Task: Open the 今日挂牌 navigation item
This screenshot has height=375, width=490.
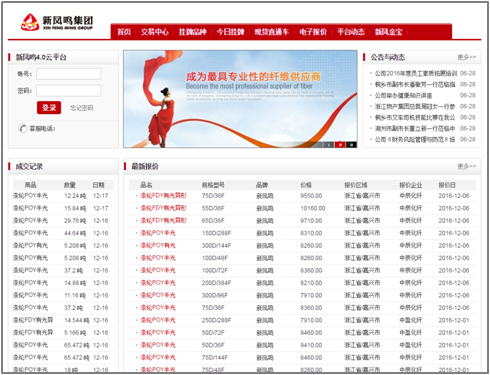Action: [230, 32]
